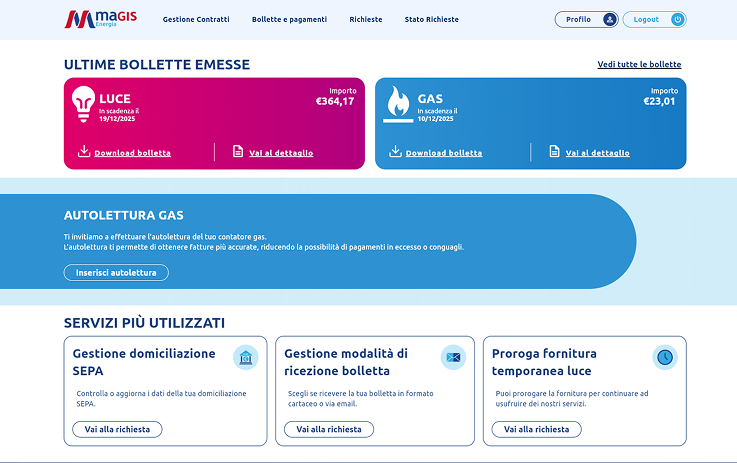Open the Stato Richieste page

coord(431,19)
